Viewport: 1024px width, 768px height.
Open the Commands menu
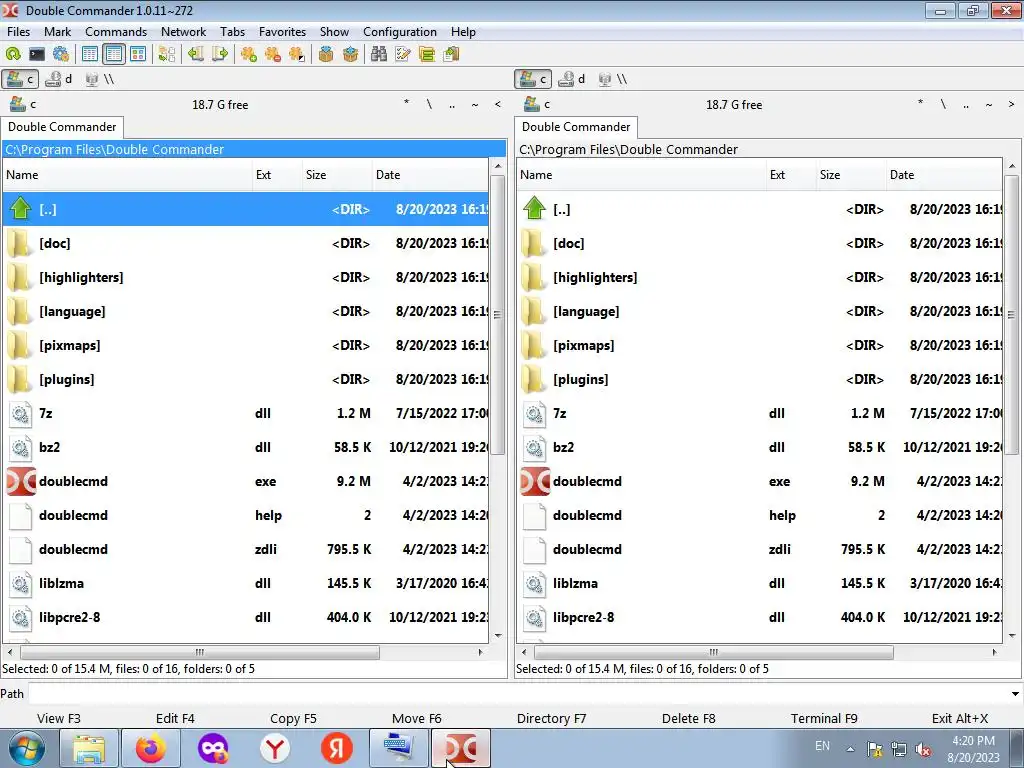tap(116, 31)
